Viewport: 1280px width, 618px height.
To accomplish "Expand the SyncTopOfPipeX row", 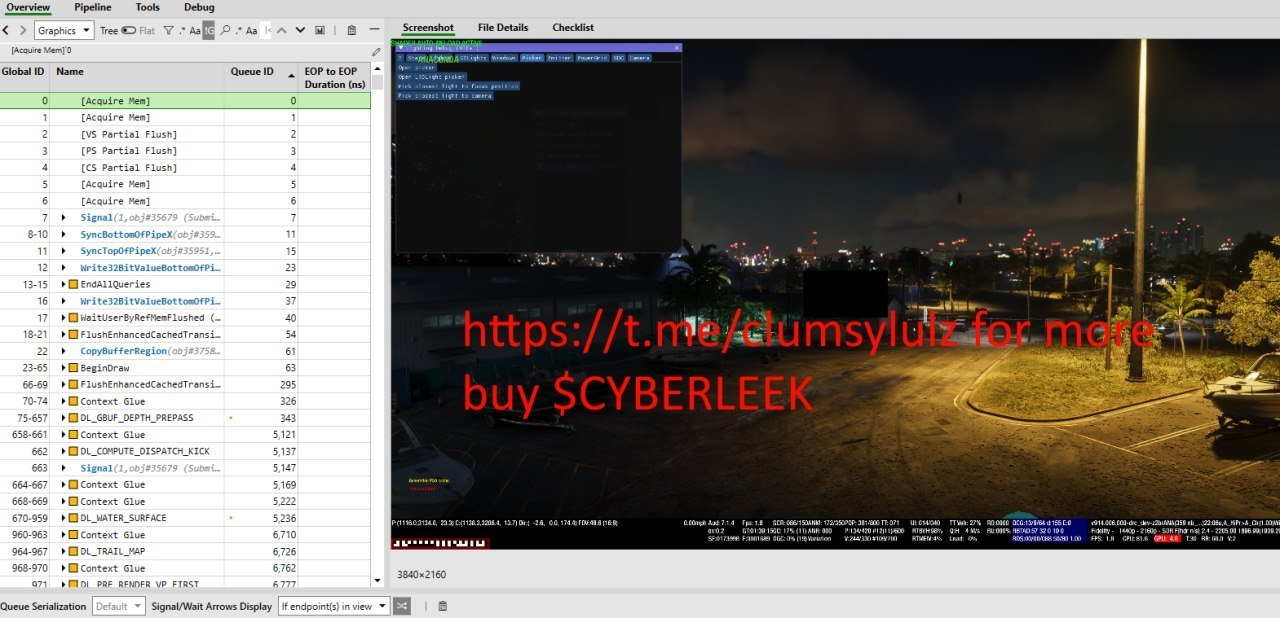I will [64, 251].
